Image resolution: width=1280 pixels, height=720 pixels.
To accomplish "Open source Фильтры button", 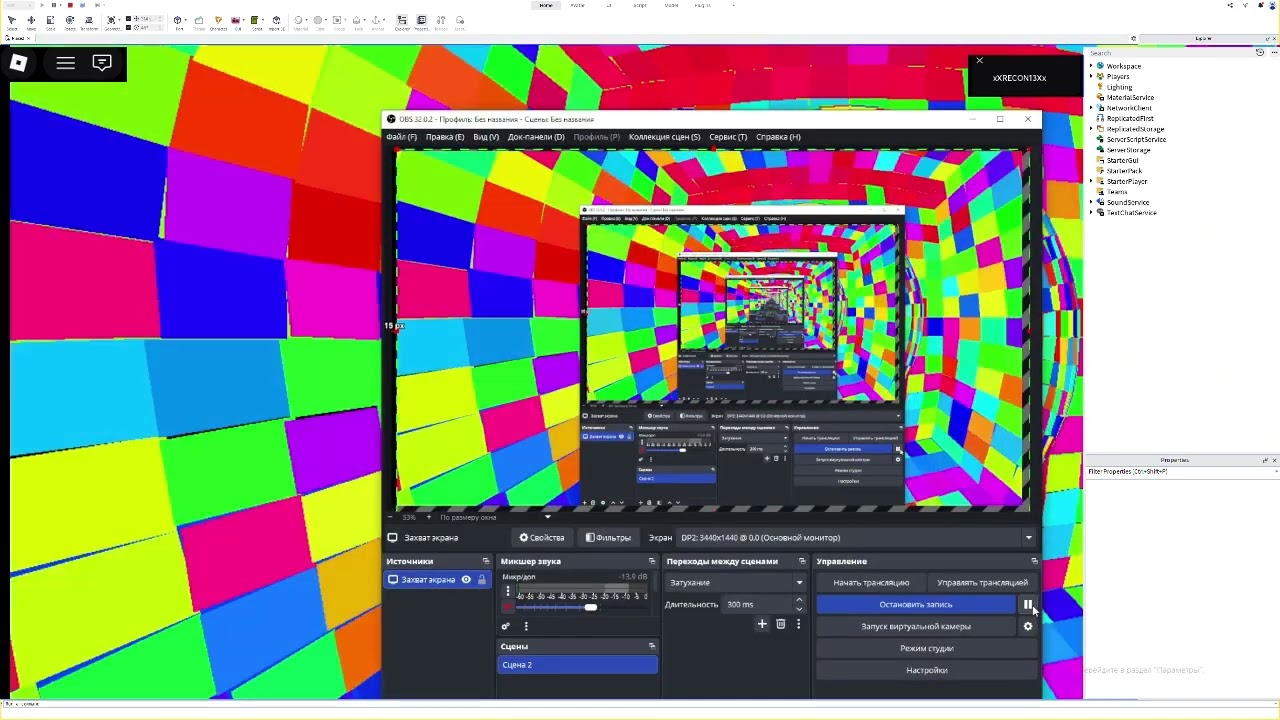I will click(609, 538).
